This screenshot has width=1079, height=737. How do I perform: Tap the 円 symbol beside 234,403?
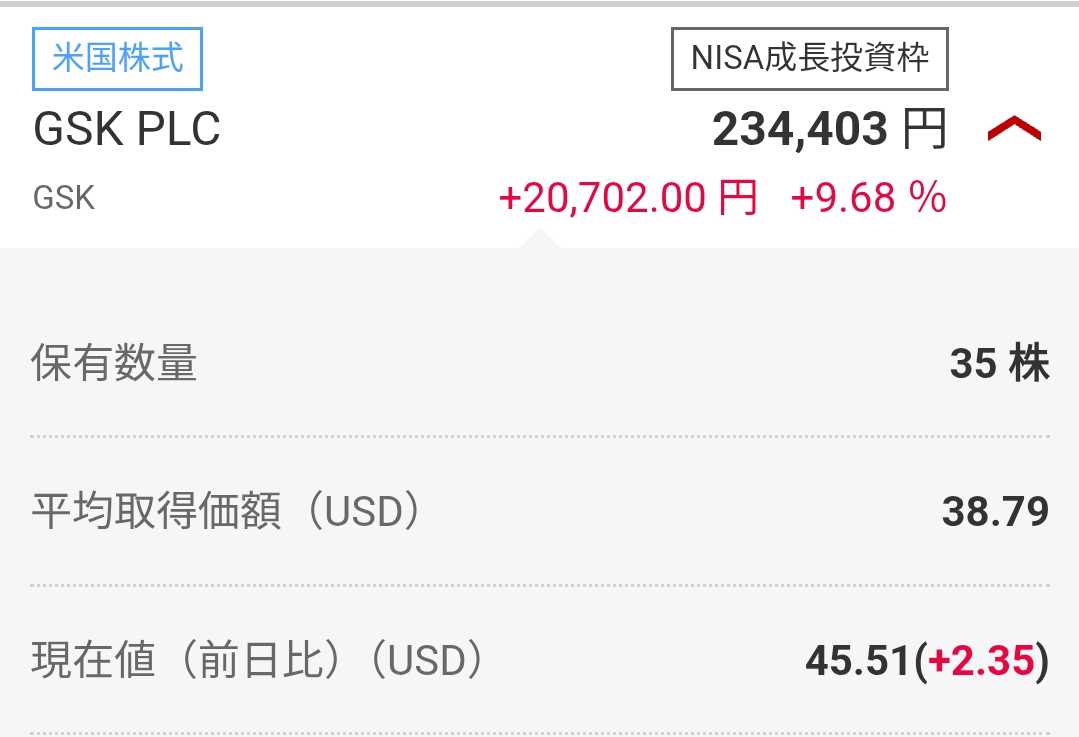tap(924, 130)
